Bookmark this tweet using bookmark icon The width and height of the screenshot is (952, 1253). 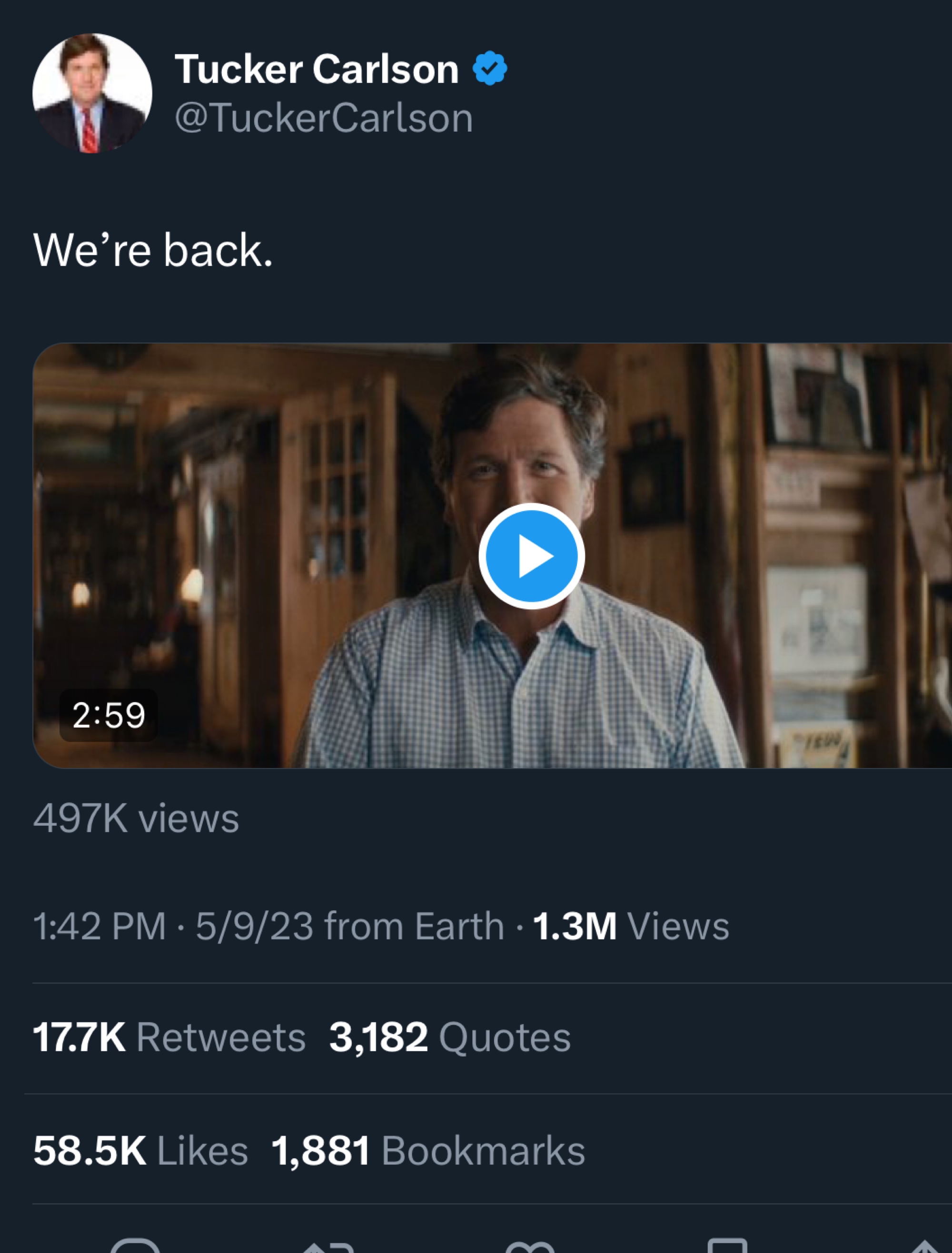tap(728, 1247)
